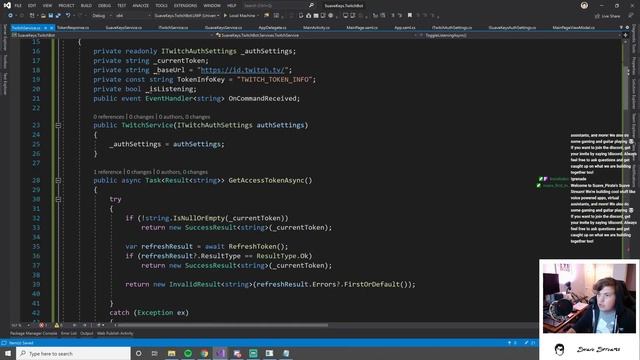Viewport: 640px width, 360px height.
Task: Open the BUILD menu
Action: [86, 6]
